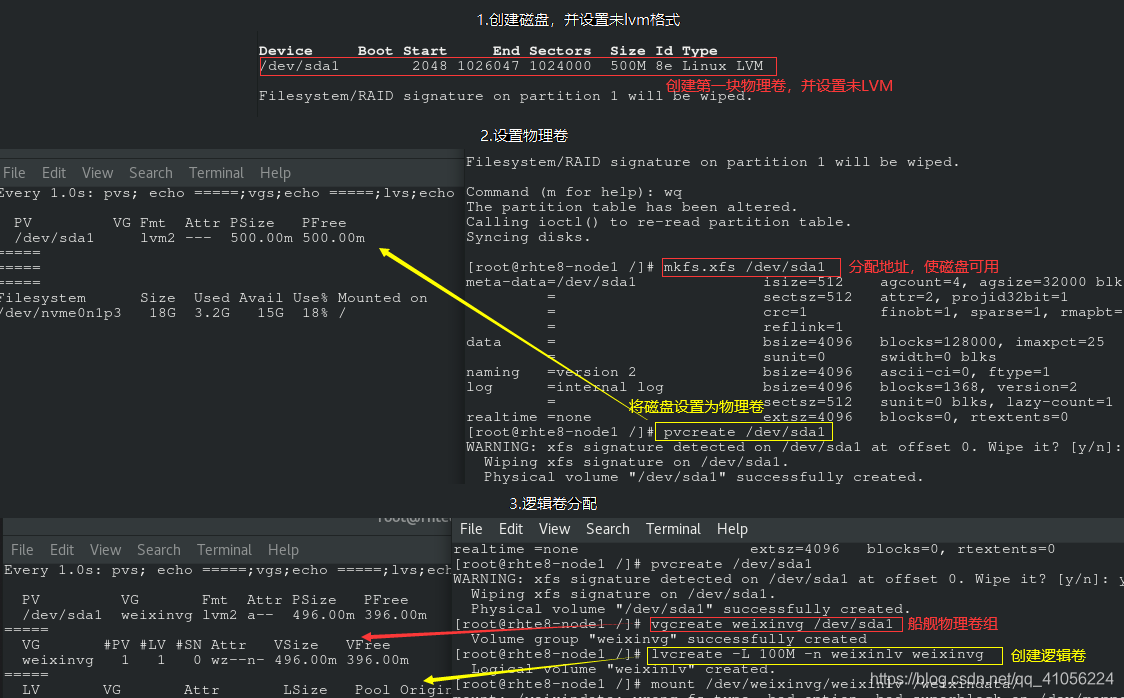Open View menu in terminal running vgcreate
The width and height of the screenshot is (1124, 698).
[x=554, y=529]
